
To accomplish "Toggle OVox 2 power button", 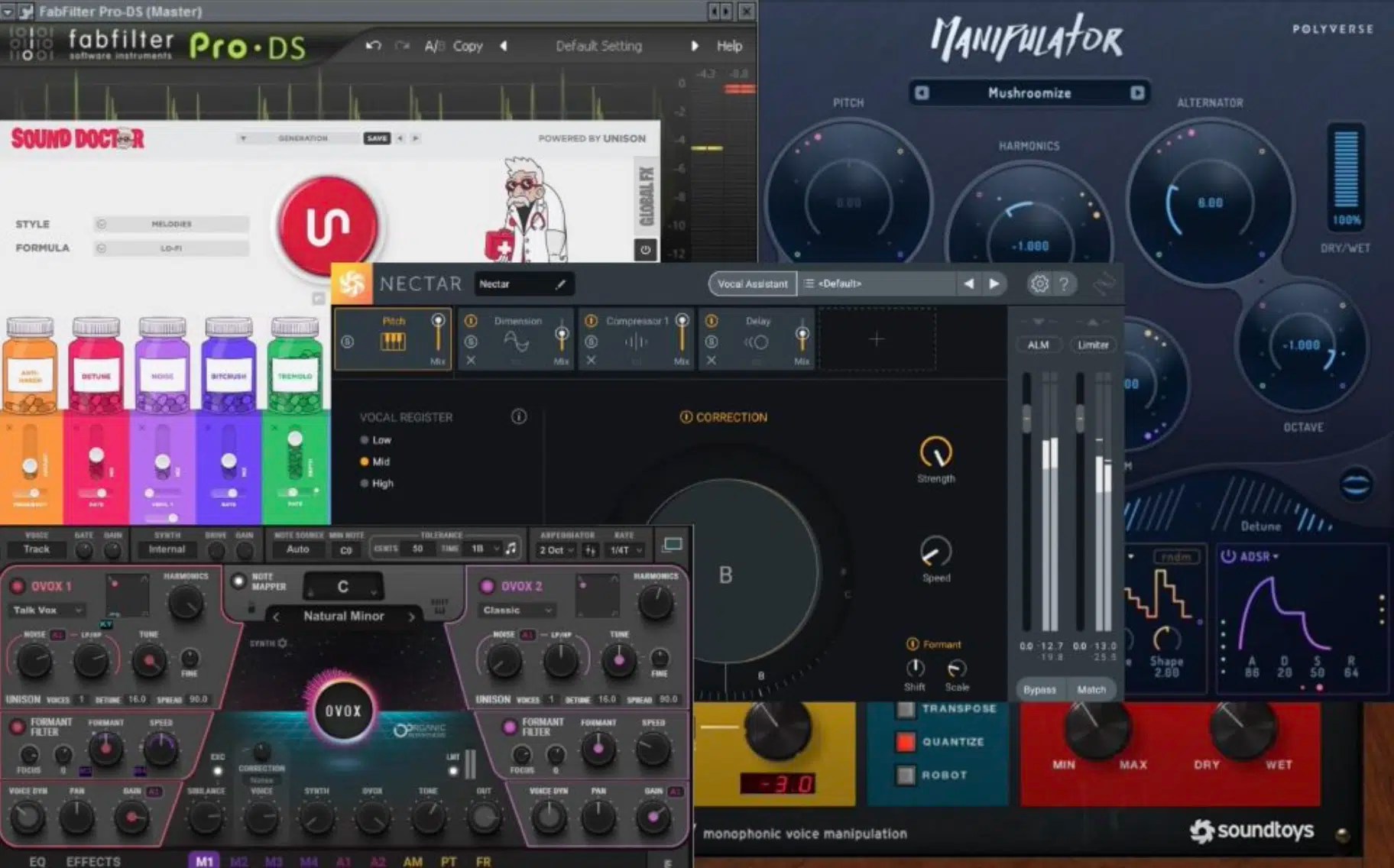I will pos(487,586).
